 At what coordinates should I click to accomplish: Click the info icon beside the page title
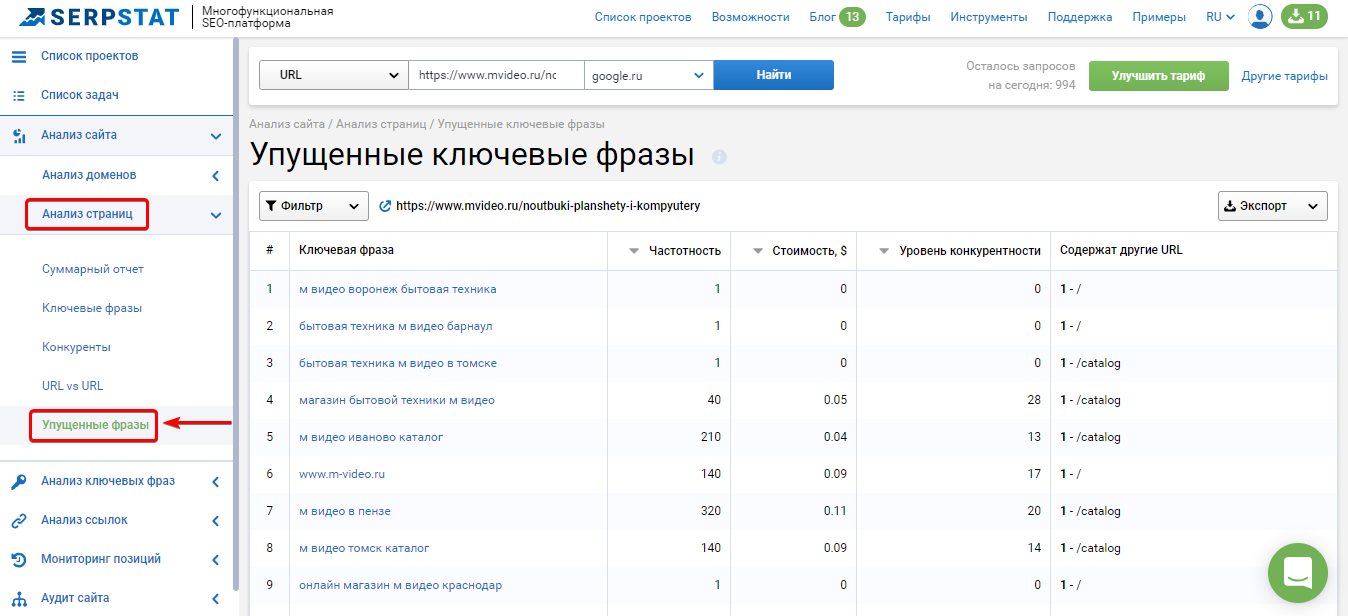(x=719, y=157)
